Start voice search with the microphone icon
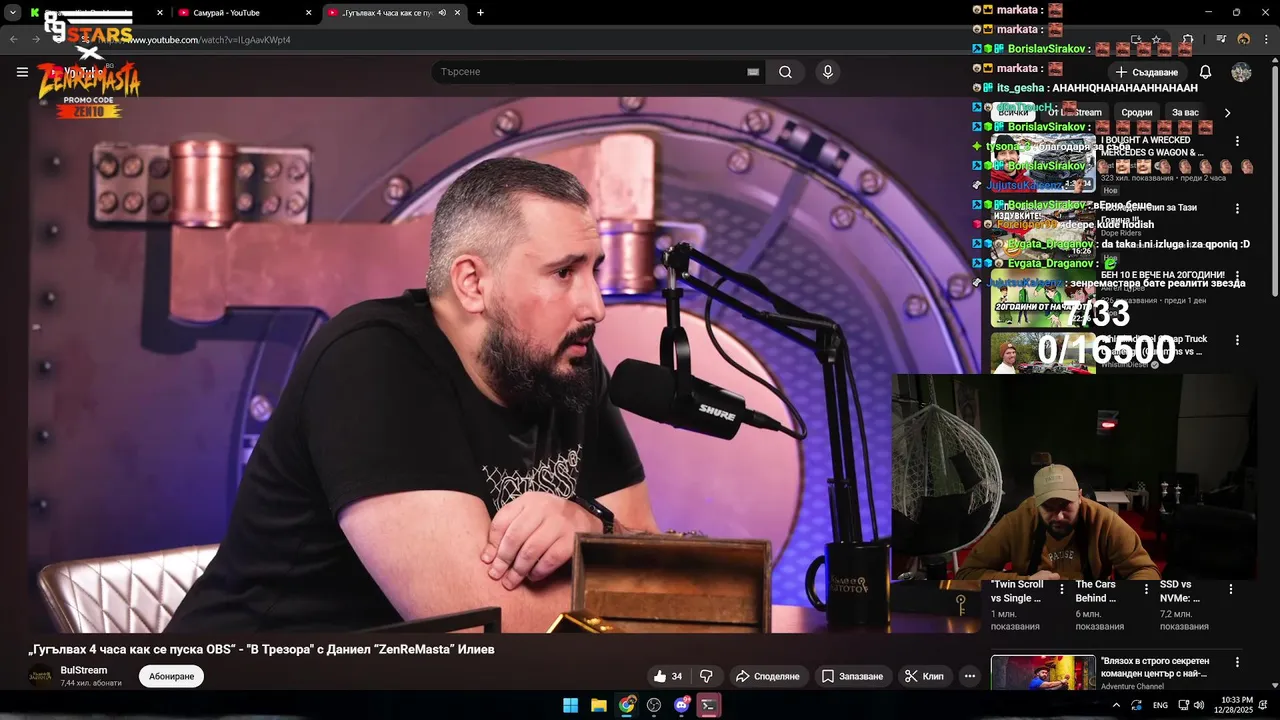Screen dimensions: 1280x720 [827, 72]
